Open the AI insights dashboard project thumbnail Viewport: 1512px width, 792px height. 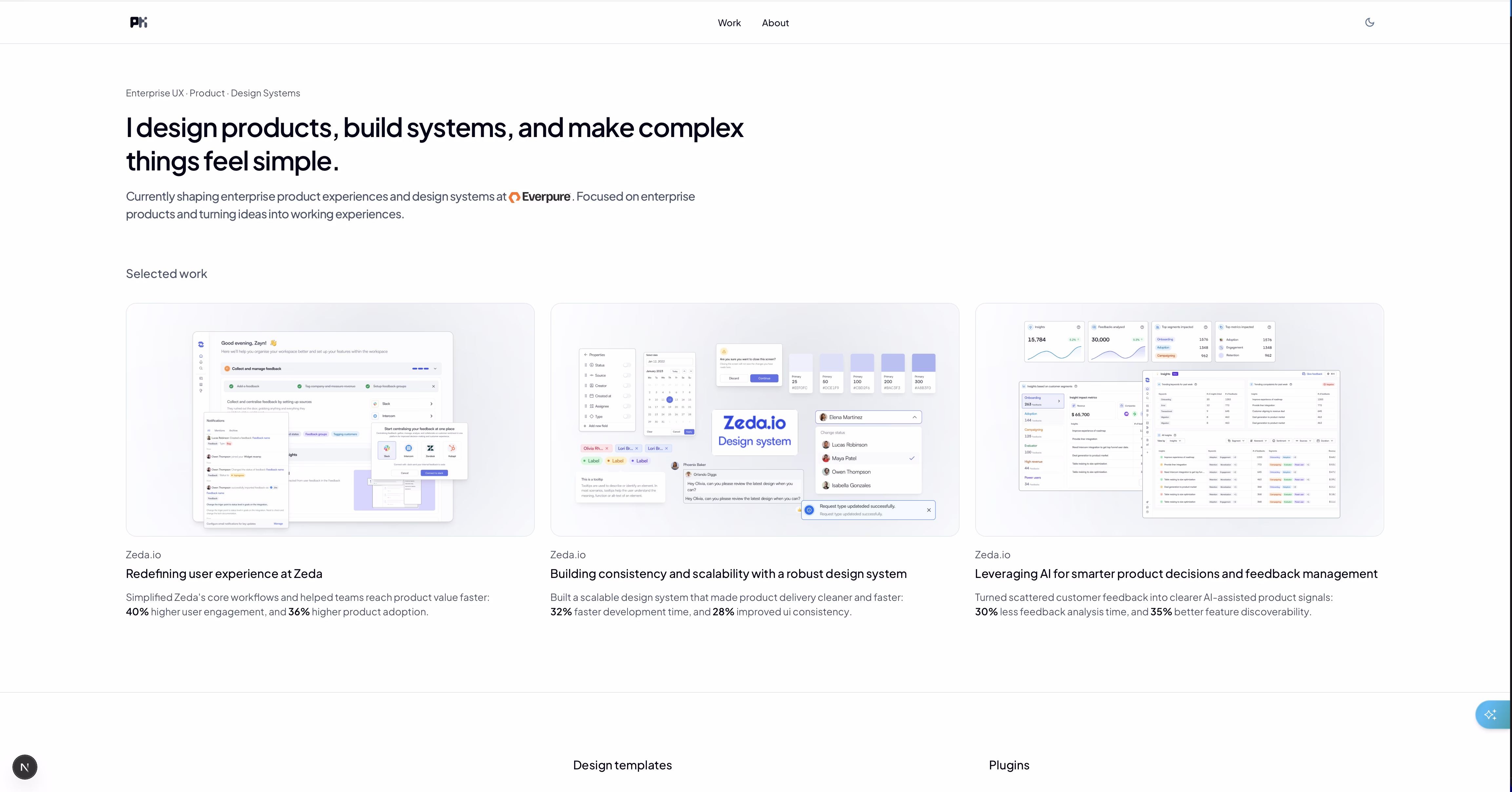click(x=1179, y=419)
